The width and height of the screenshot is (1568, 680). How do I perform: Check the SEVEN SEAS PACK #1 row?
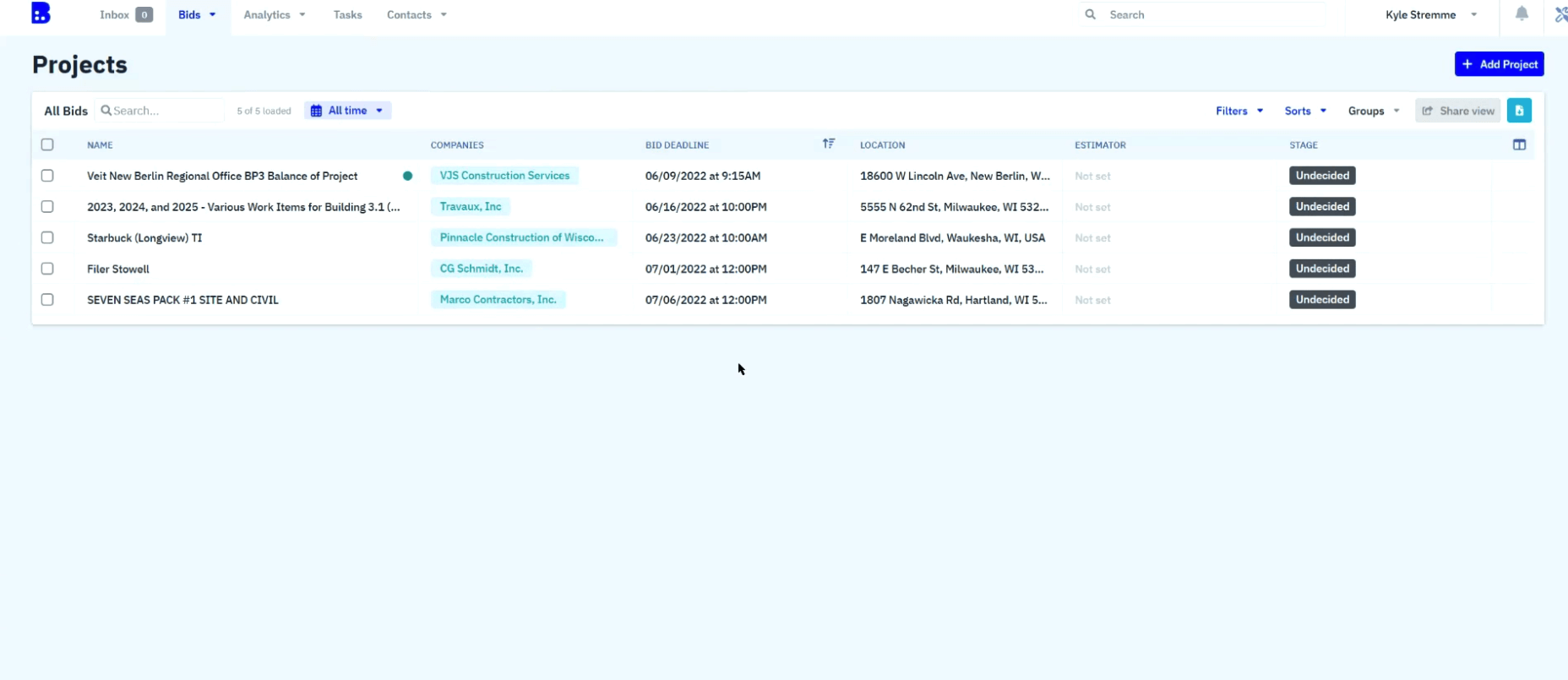pos(47,299)
